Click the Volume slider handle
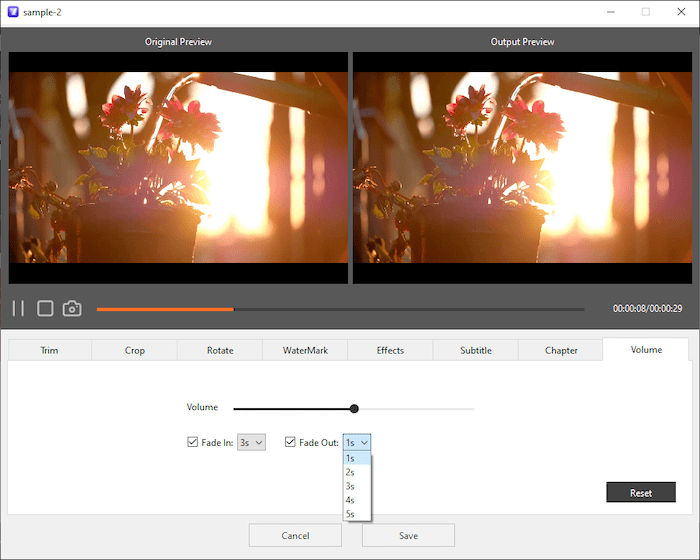This screenshot has width=700, height=560. click(354, 408)
